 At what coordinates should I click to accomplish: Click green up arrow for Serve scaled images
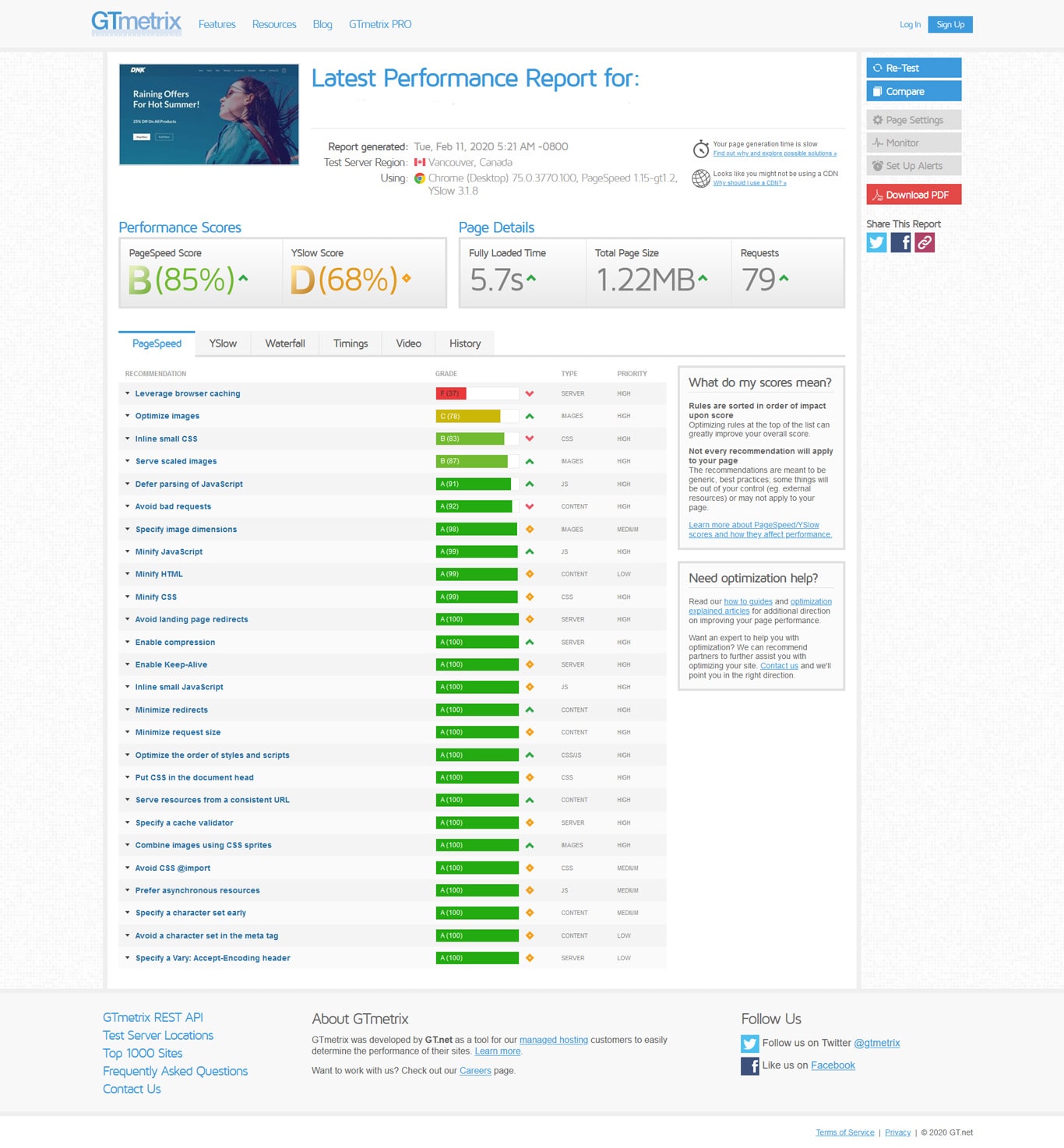click(x=530, y=461)
